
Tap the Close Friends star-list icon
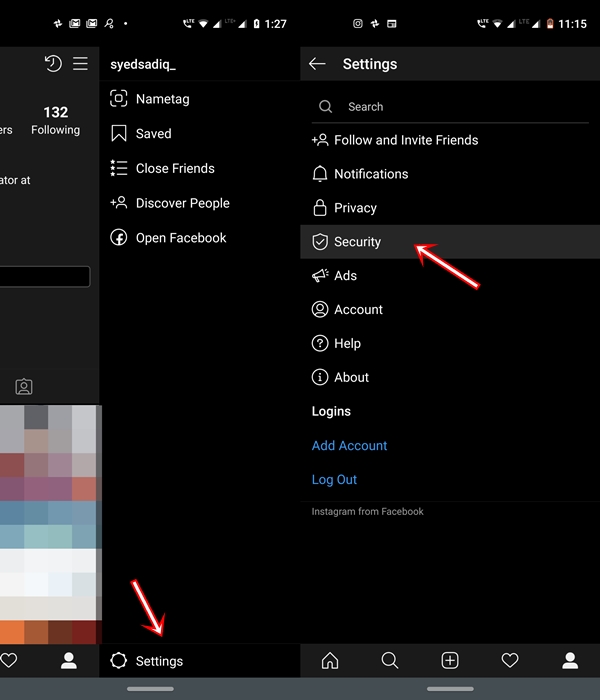coord(119,168)
